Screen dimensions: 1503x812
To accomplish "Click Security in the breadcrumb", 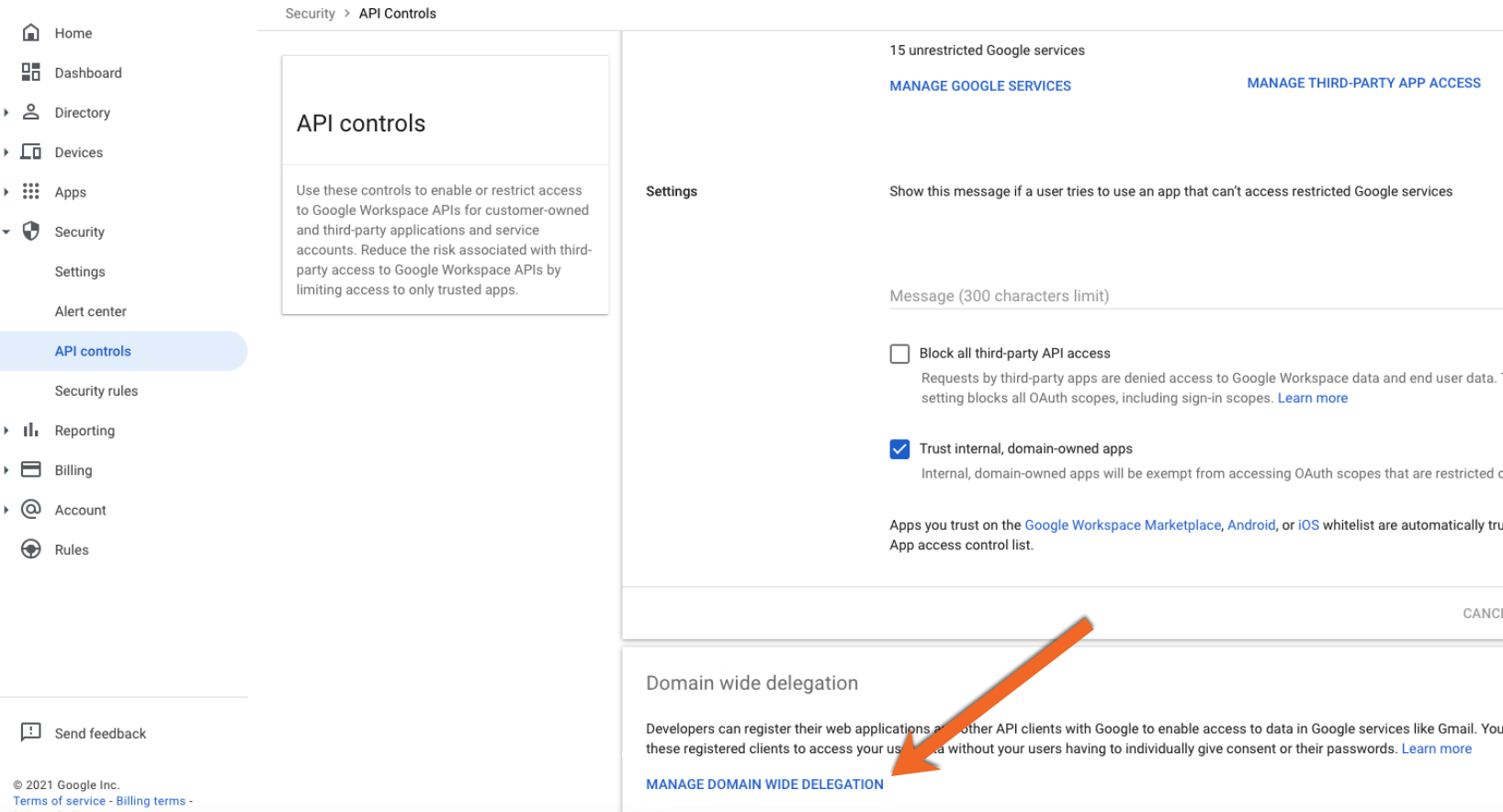I will tap(310, 14).
